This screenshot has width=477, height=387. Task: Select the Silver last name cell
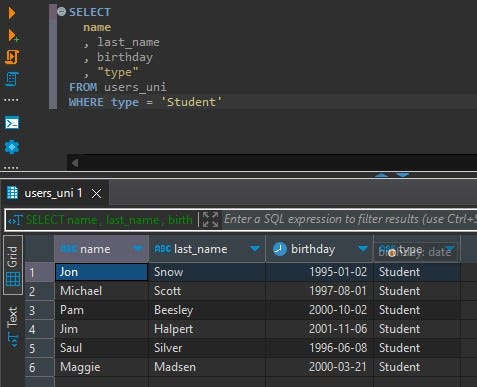pos(207,348)
